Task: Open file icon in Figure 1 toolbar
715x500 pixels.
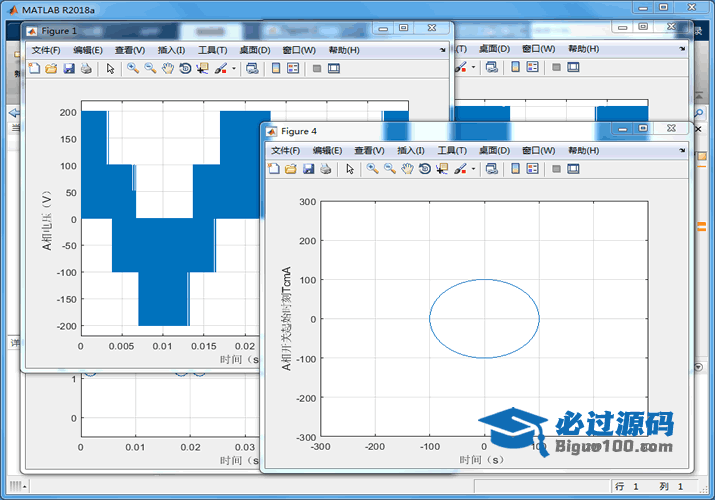Action: point(51,68)
